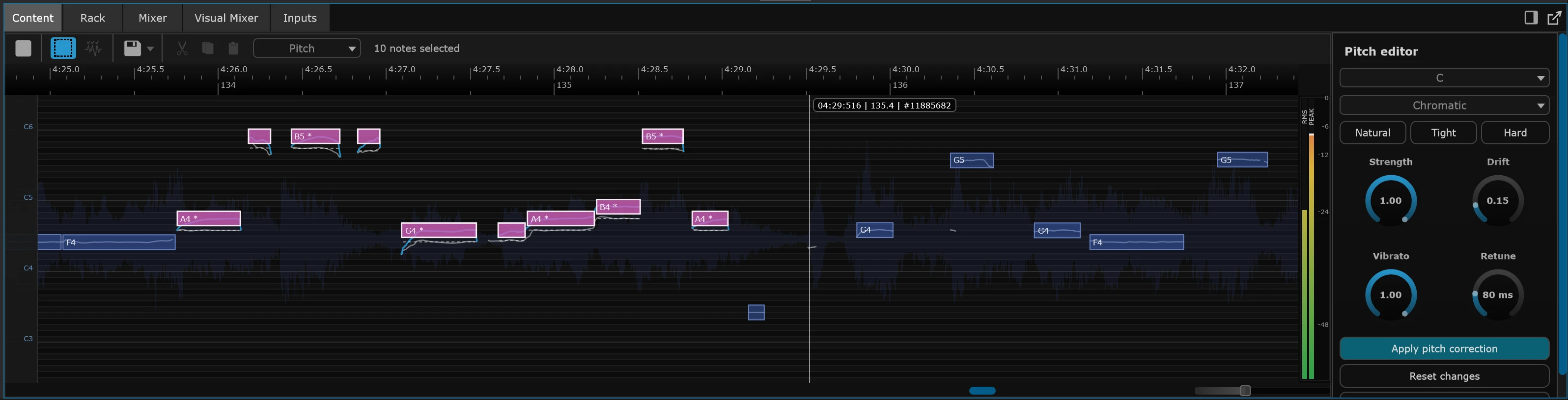The width and height of the screenshot is (1568, 400).
Task: Open the Mixer tab
Action: coord(153,18)
